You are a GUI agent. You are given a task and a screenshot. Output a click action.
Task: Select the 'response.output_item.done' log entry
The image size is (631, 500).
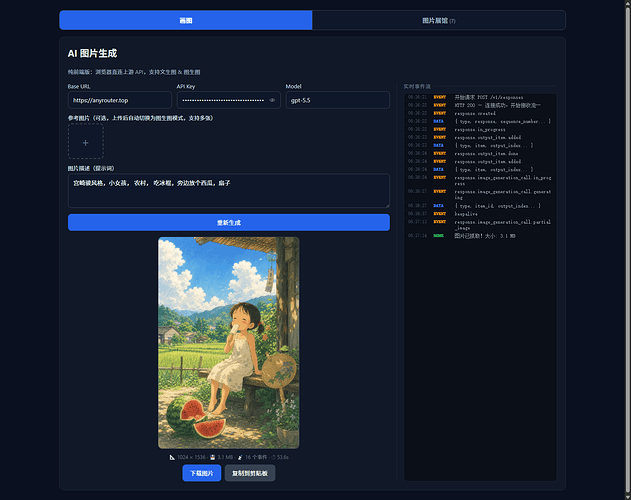click(480, 153)
